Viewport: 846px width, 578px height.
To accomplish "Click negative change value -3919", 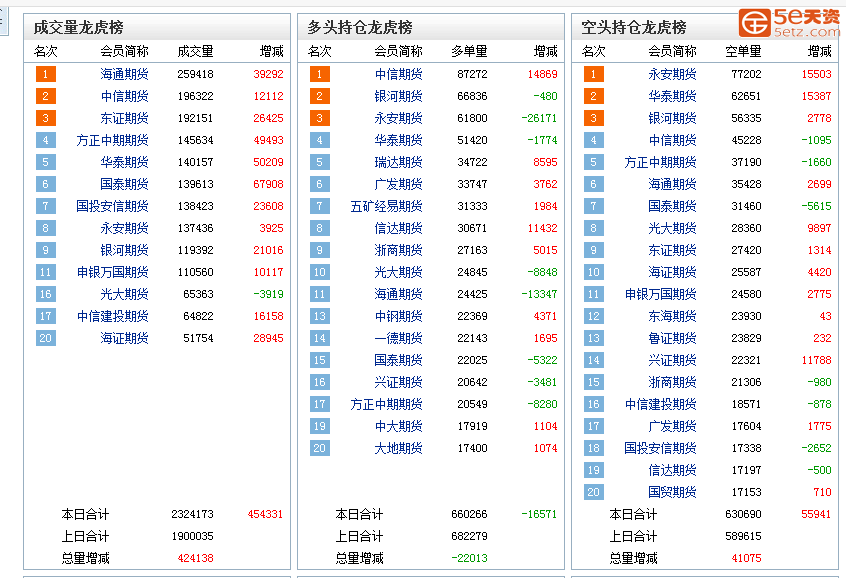I will point(268,294).
